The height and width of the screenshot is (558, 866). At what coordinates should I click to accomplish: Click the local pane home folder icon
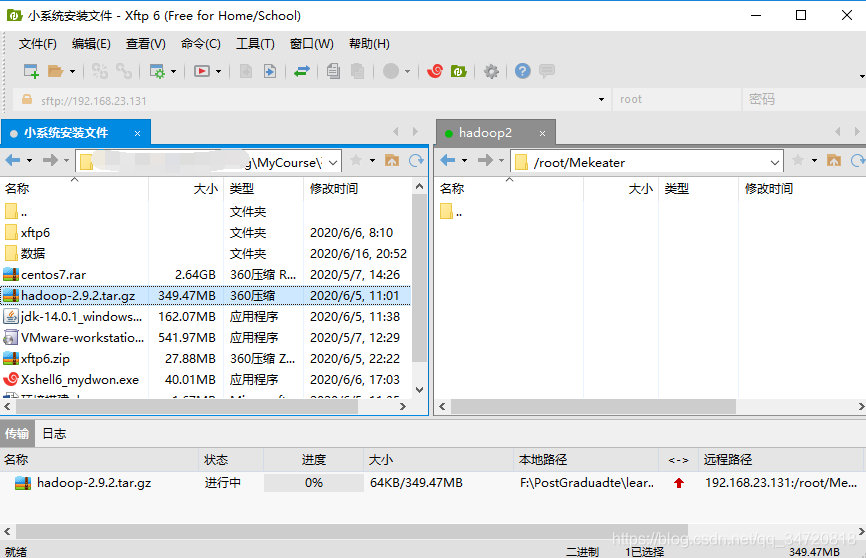(392, 160)
